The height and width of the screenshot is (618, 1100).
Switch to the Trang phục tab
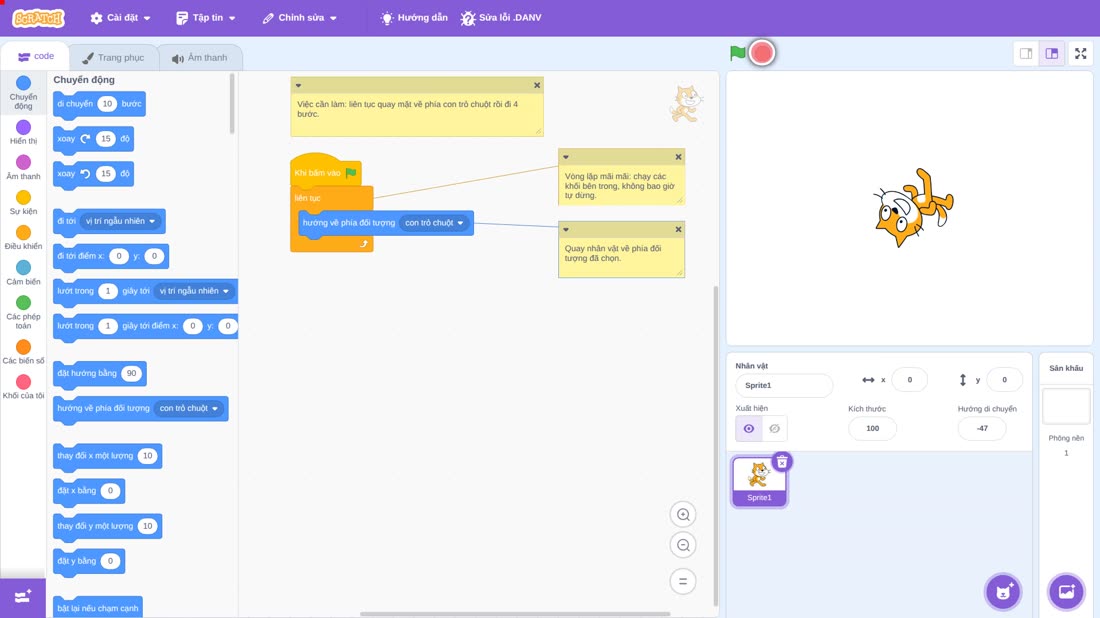pyautogui.click(x=113, y=58)
